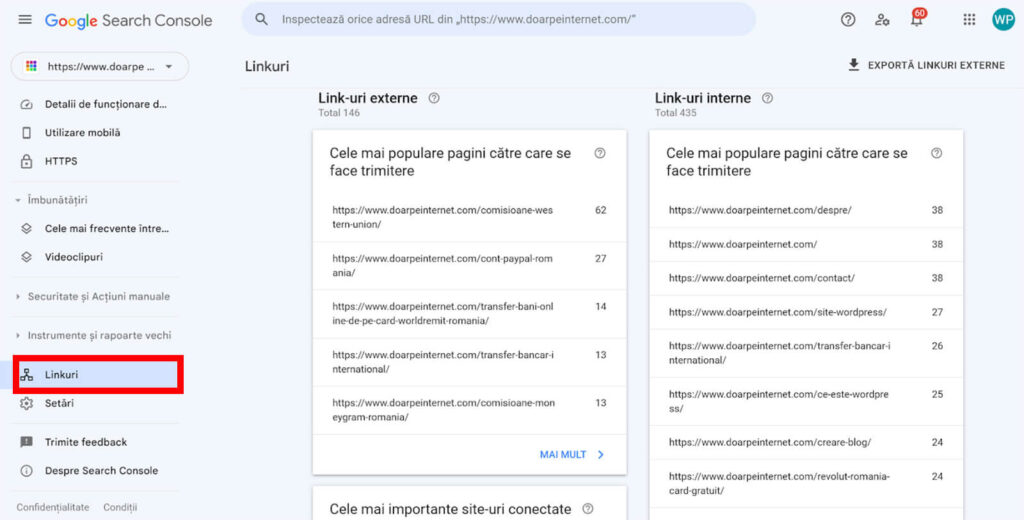
Task: Click the phone icon for Utilizare mobilă
Action: [x=26, y=133]
